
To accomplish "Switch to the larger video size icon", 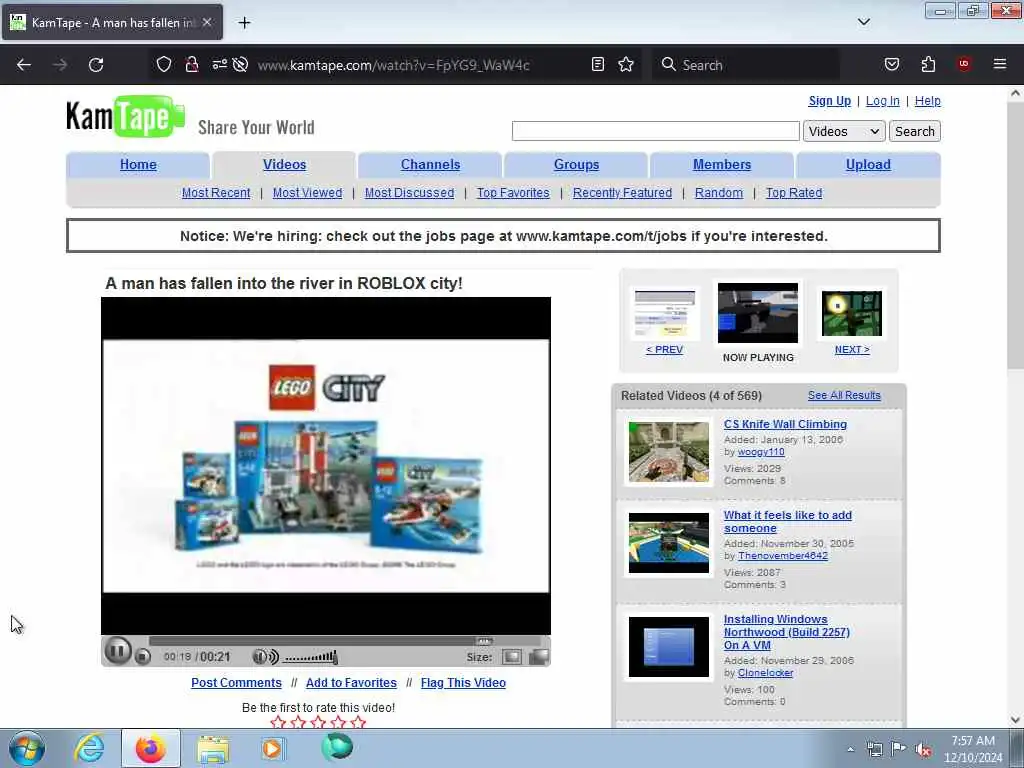I will coord(539,657).
